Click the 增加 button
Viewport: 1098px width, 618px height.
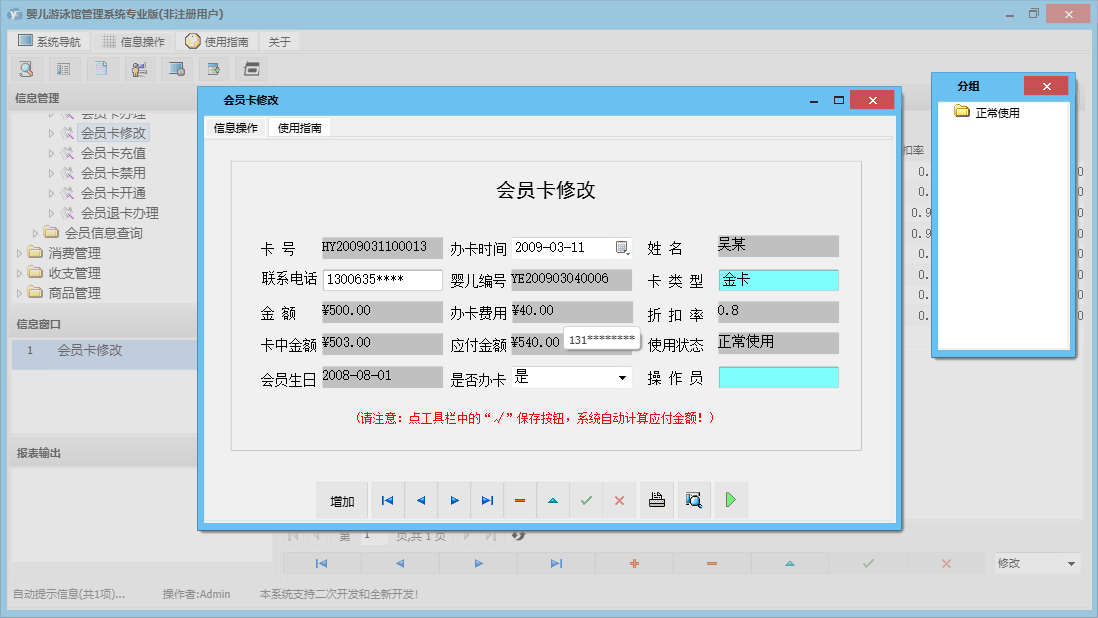click(x=342, y=500)
